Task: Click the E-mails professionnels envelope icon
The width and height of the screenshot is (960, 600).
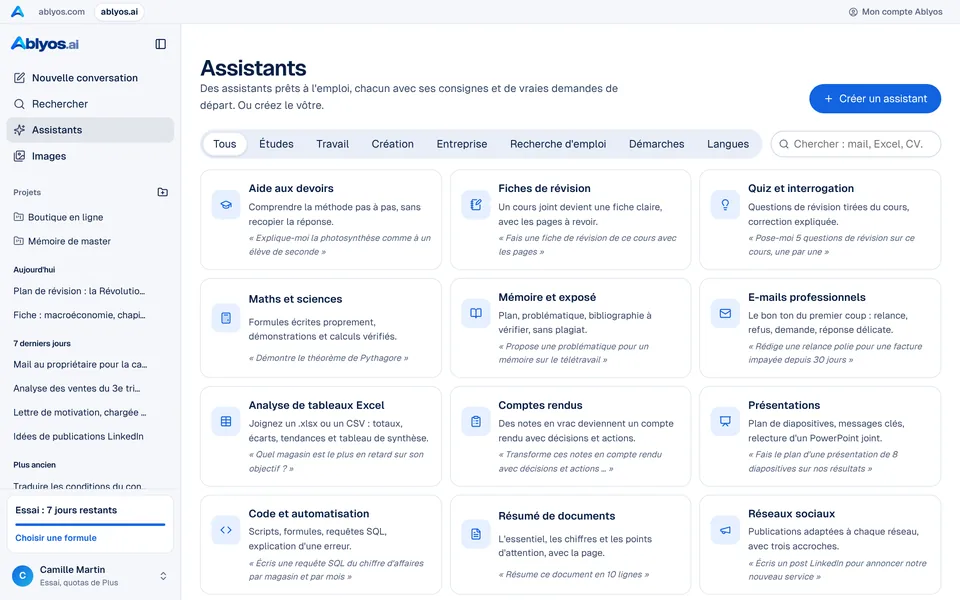Action: [x=725, y=313]
